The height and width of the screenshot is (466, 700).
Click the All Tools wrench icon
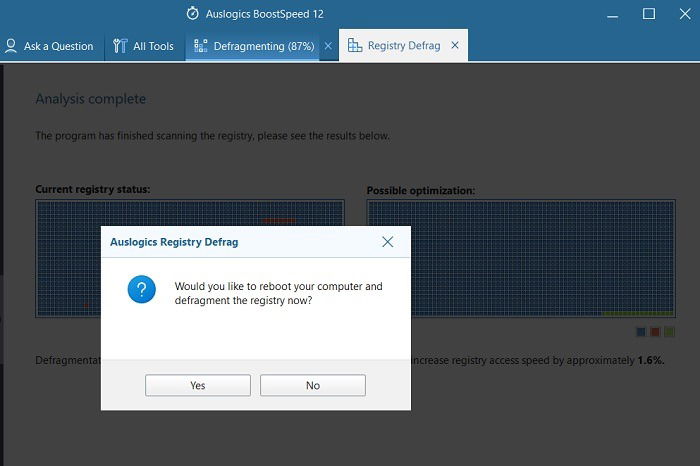click(120, 46)
